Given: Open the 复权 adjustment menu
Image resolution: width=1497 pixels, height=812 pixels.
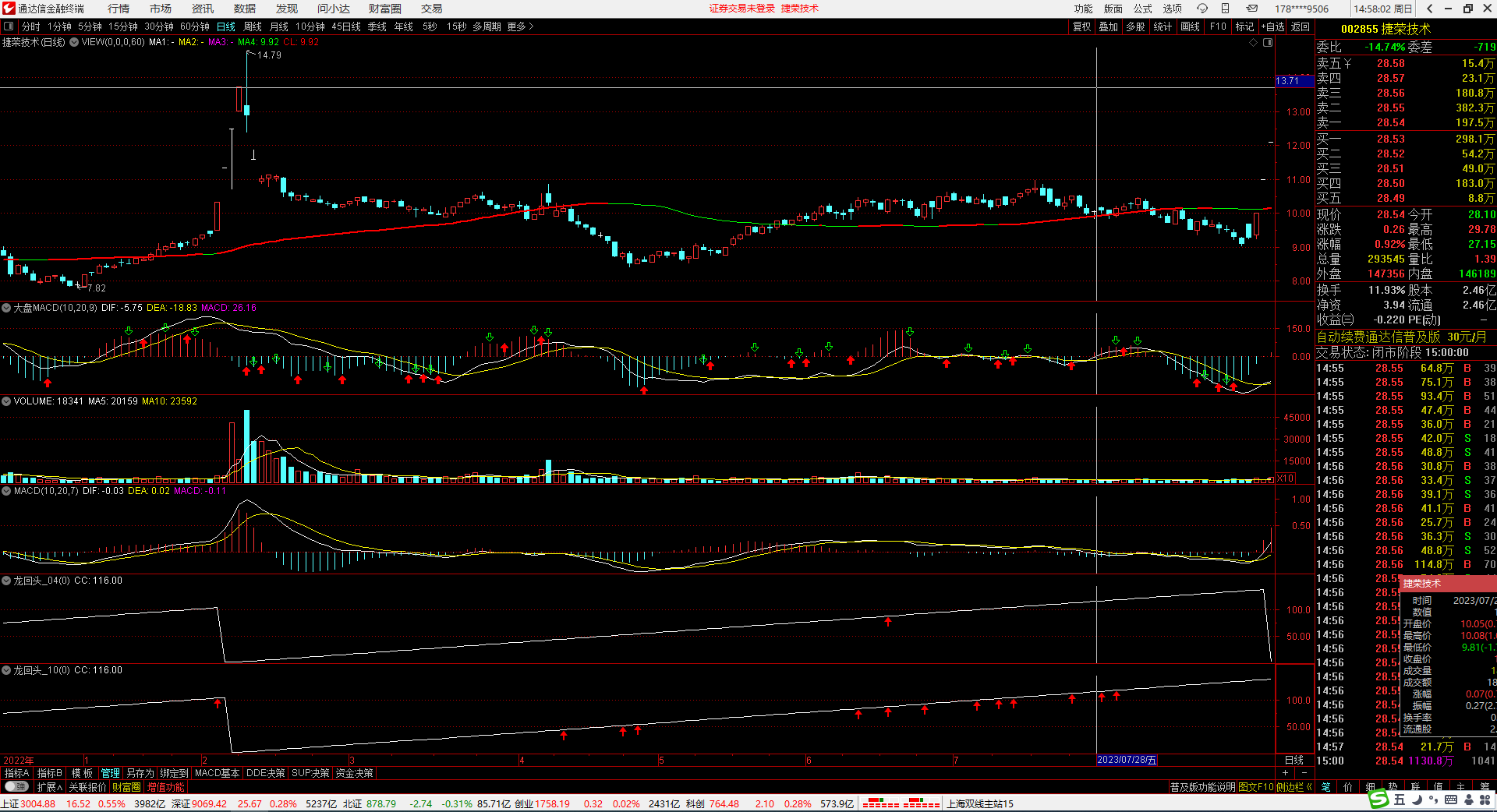Looking at the screenshot, I should (x=1082, y=26).
